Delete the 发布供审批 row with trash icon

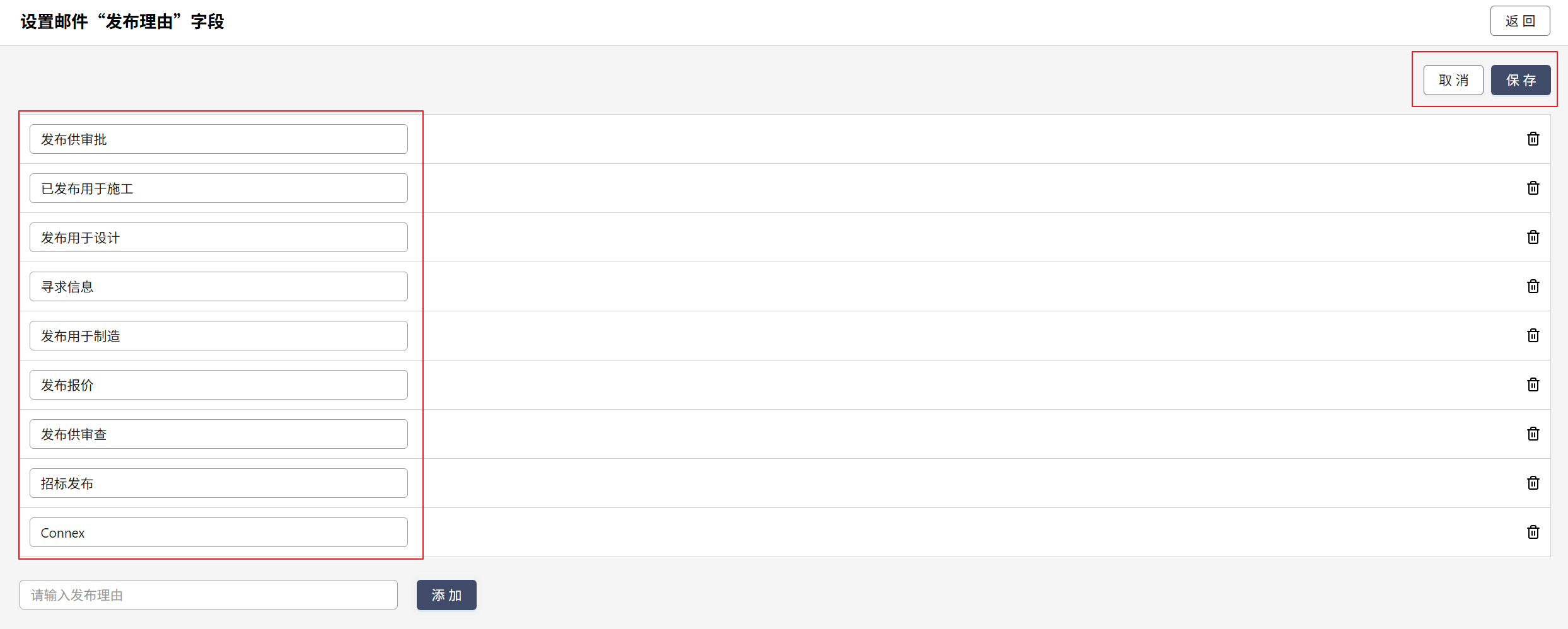coord(1533,139)
